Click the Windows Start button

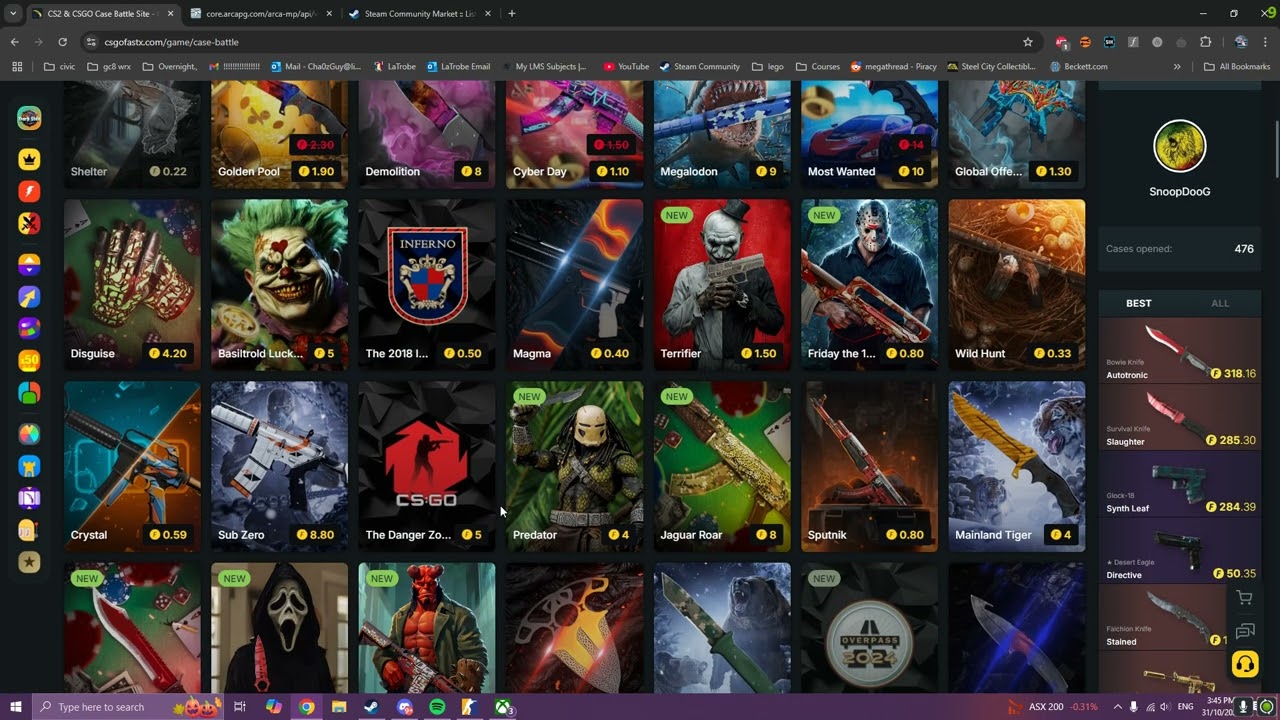coord(14,707)
